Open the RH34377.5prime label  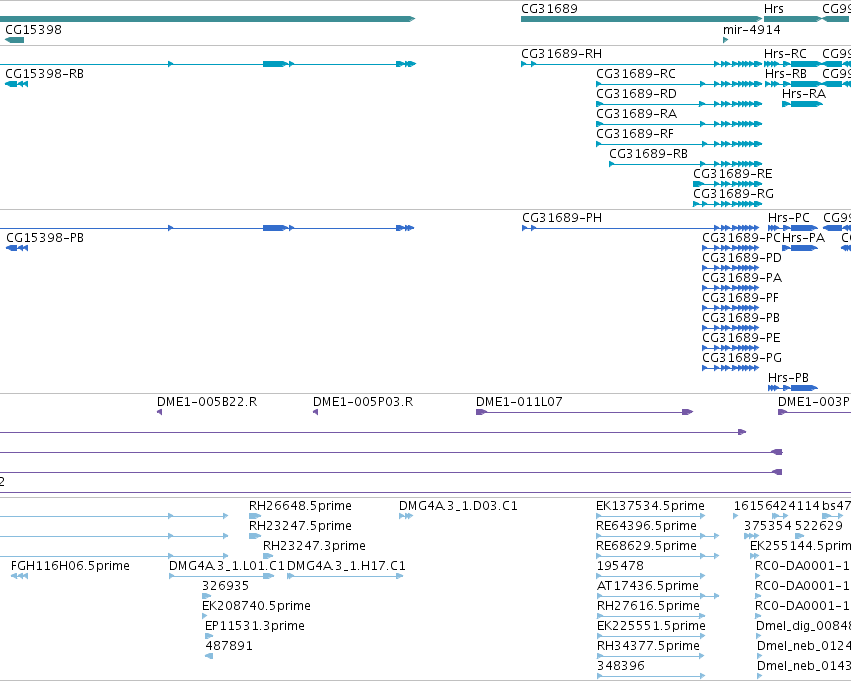648,646
